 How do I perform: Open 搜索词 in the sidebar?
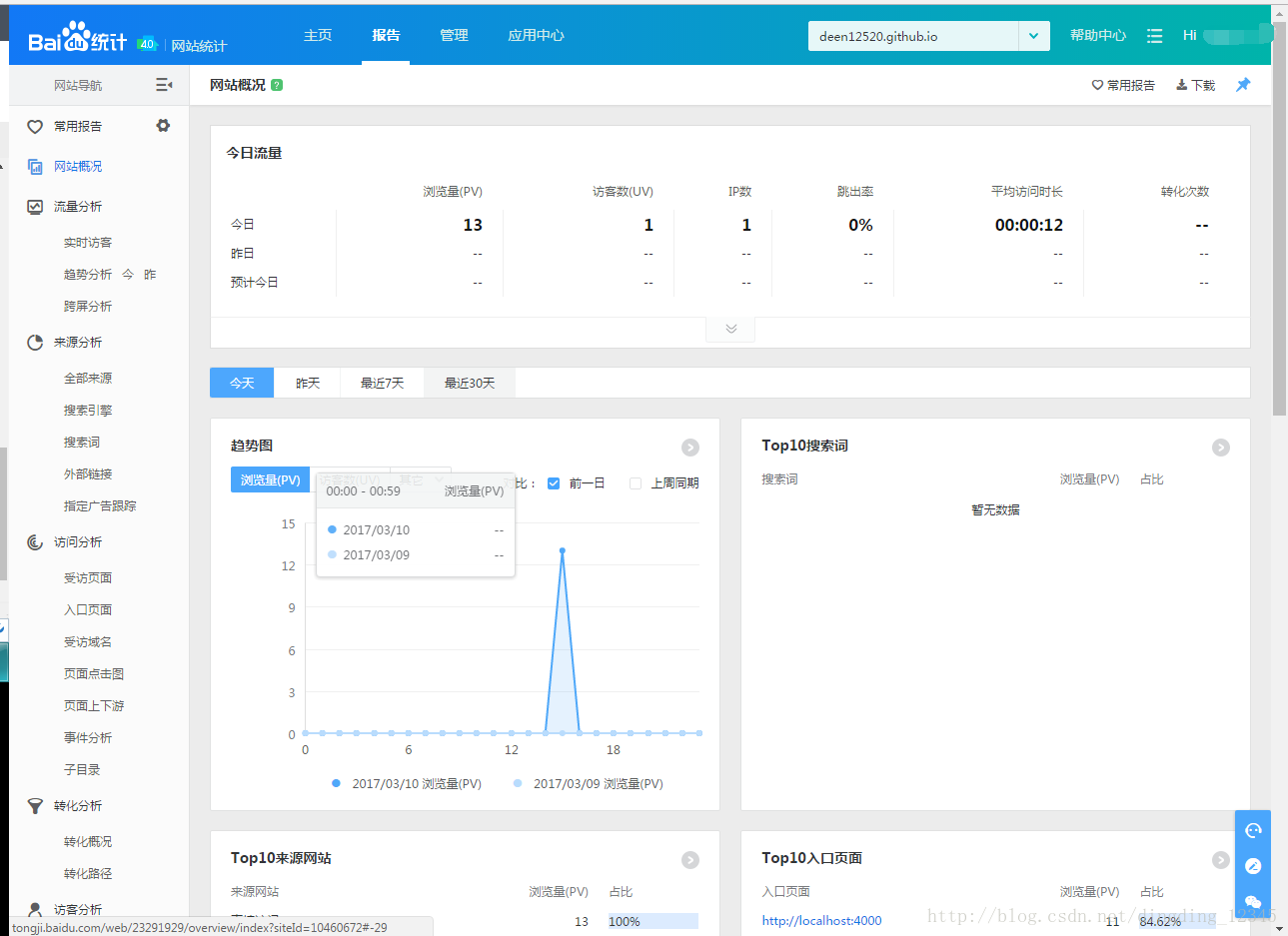pyautogui.click(x=82, y=443)
